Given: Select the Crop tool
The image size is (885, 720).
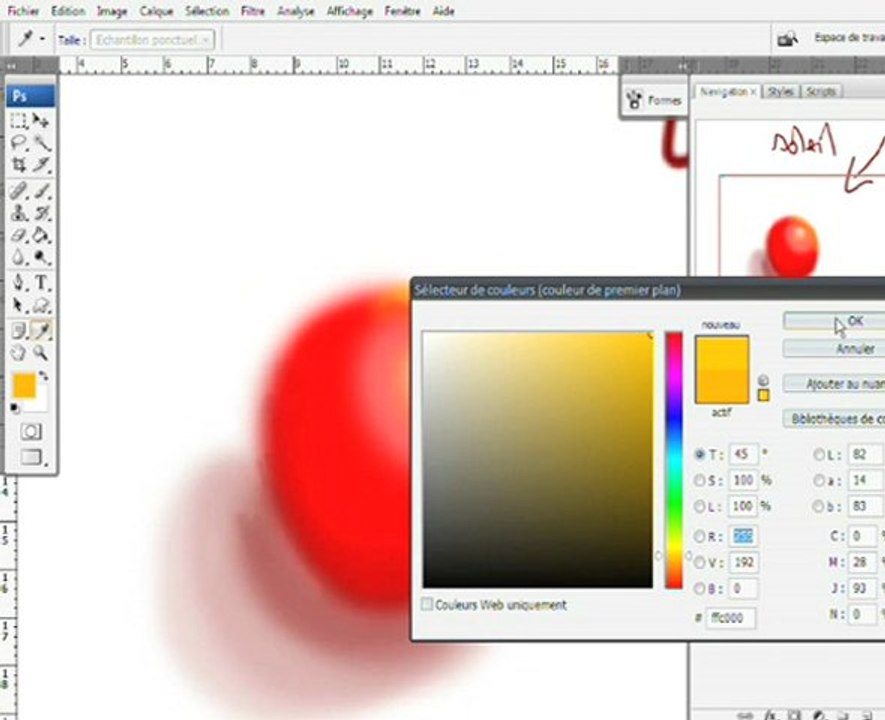Looking at the screenshot, I should tap(18, 164).
